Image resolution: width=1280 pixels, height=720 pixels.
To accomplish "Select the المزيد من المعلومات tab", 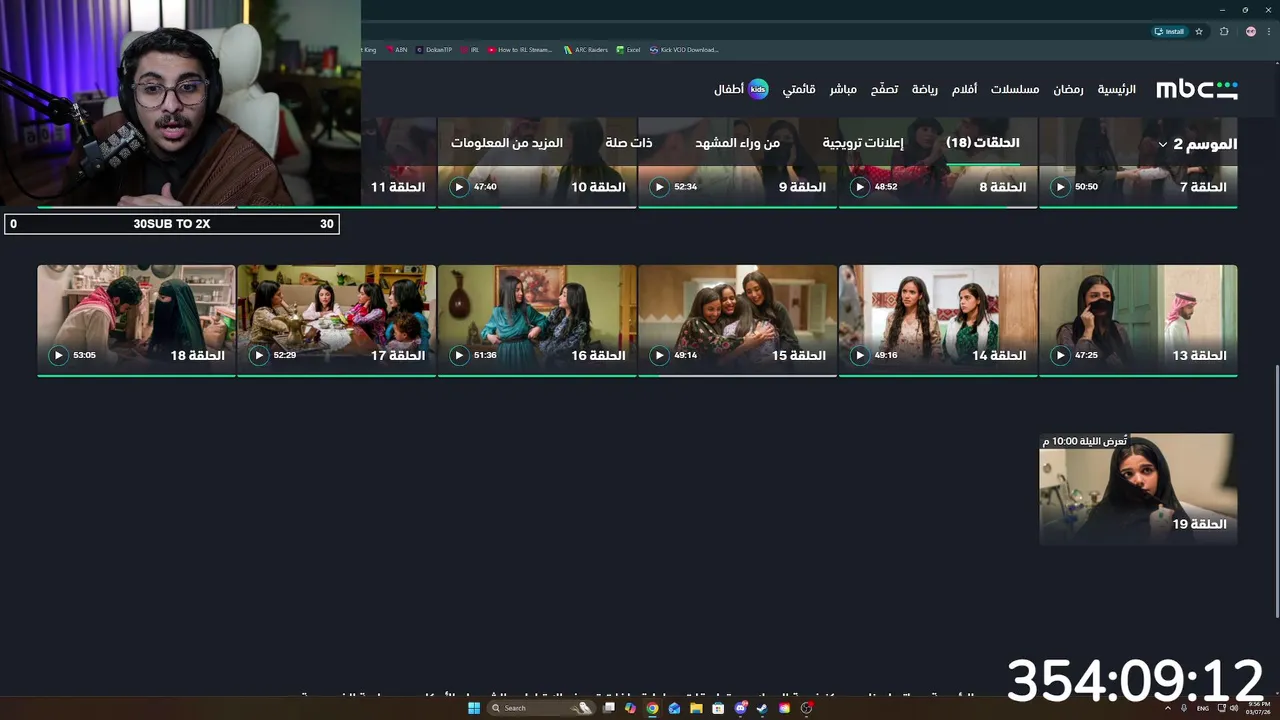I will coord(507,143).
